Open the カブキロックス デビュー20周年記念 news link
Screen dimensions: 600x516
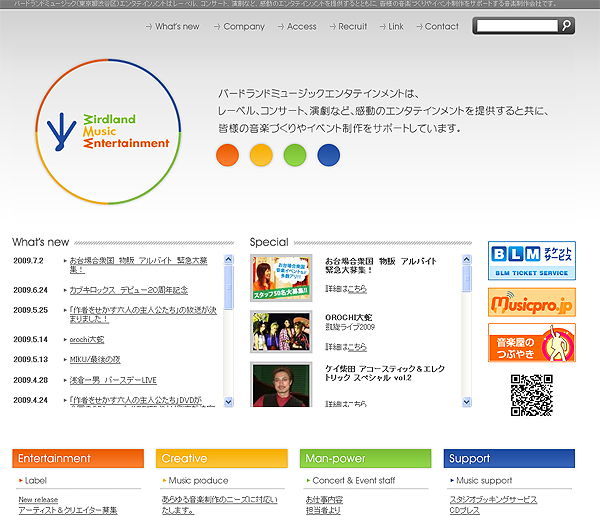click(x=129, y=290)
